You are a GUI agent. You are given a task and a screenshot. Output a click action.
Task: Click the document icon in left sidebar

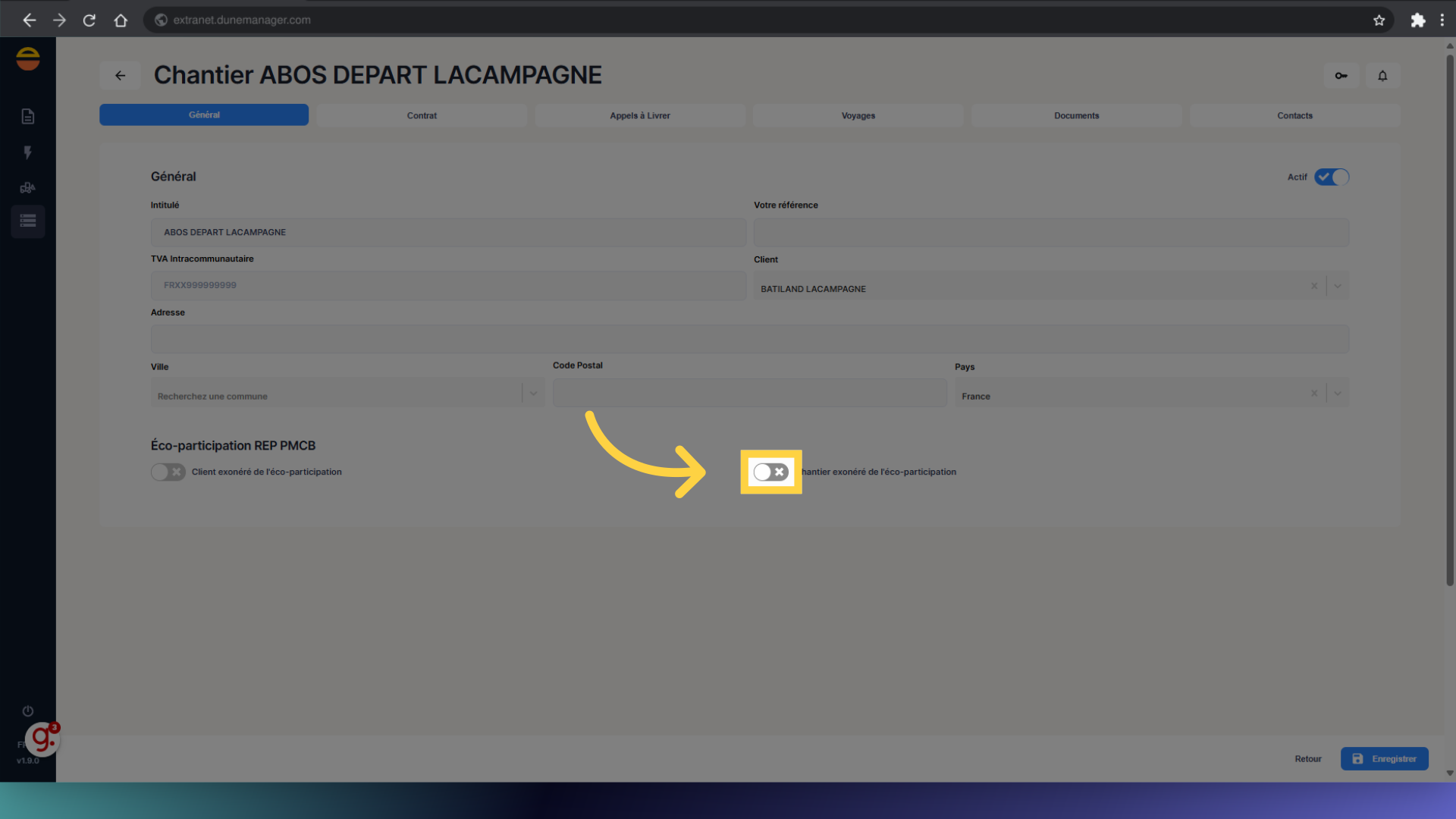pos(28,116)
